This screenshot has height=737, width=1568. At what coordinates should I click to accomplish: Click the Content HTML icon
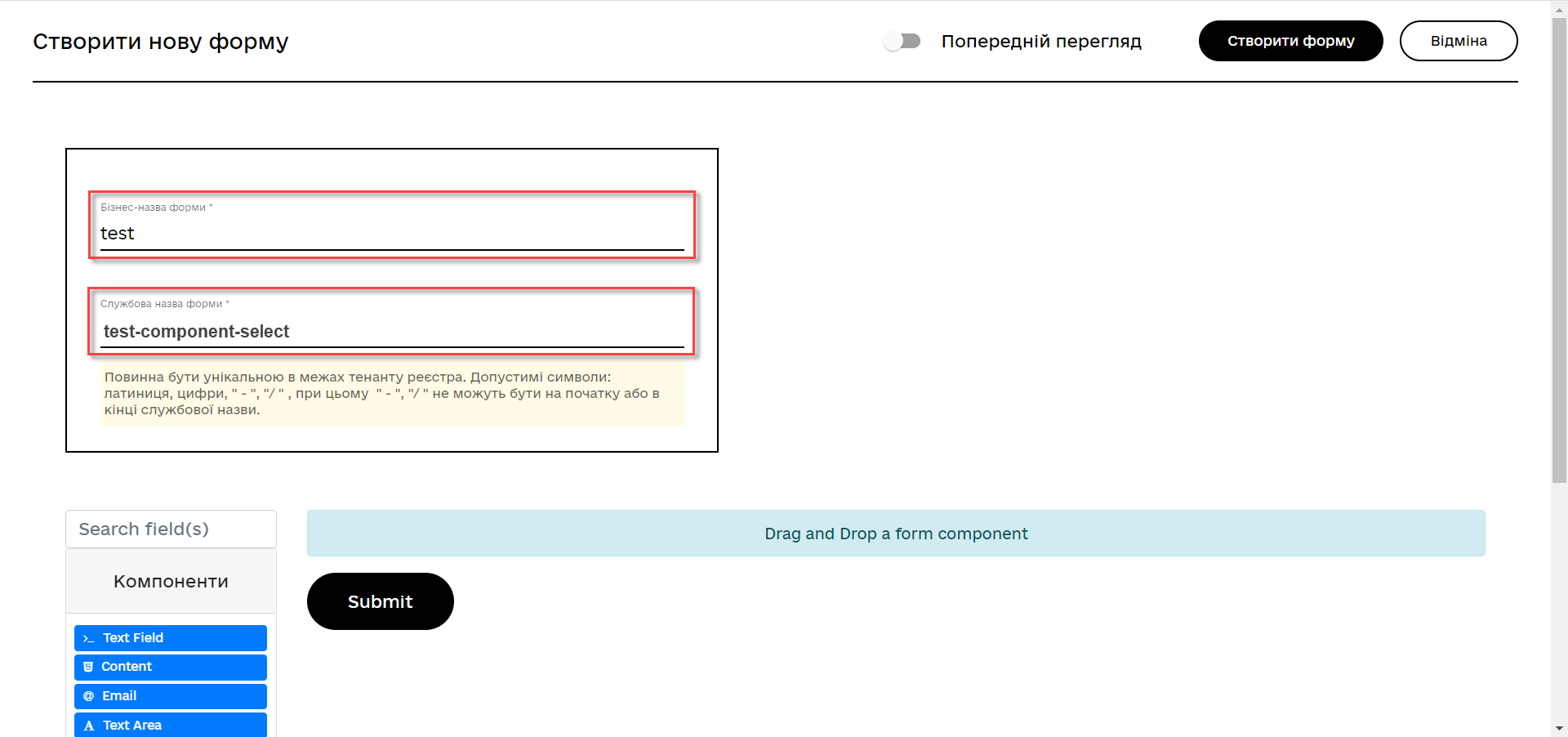pyautogui.click(x=88, y=667)
